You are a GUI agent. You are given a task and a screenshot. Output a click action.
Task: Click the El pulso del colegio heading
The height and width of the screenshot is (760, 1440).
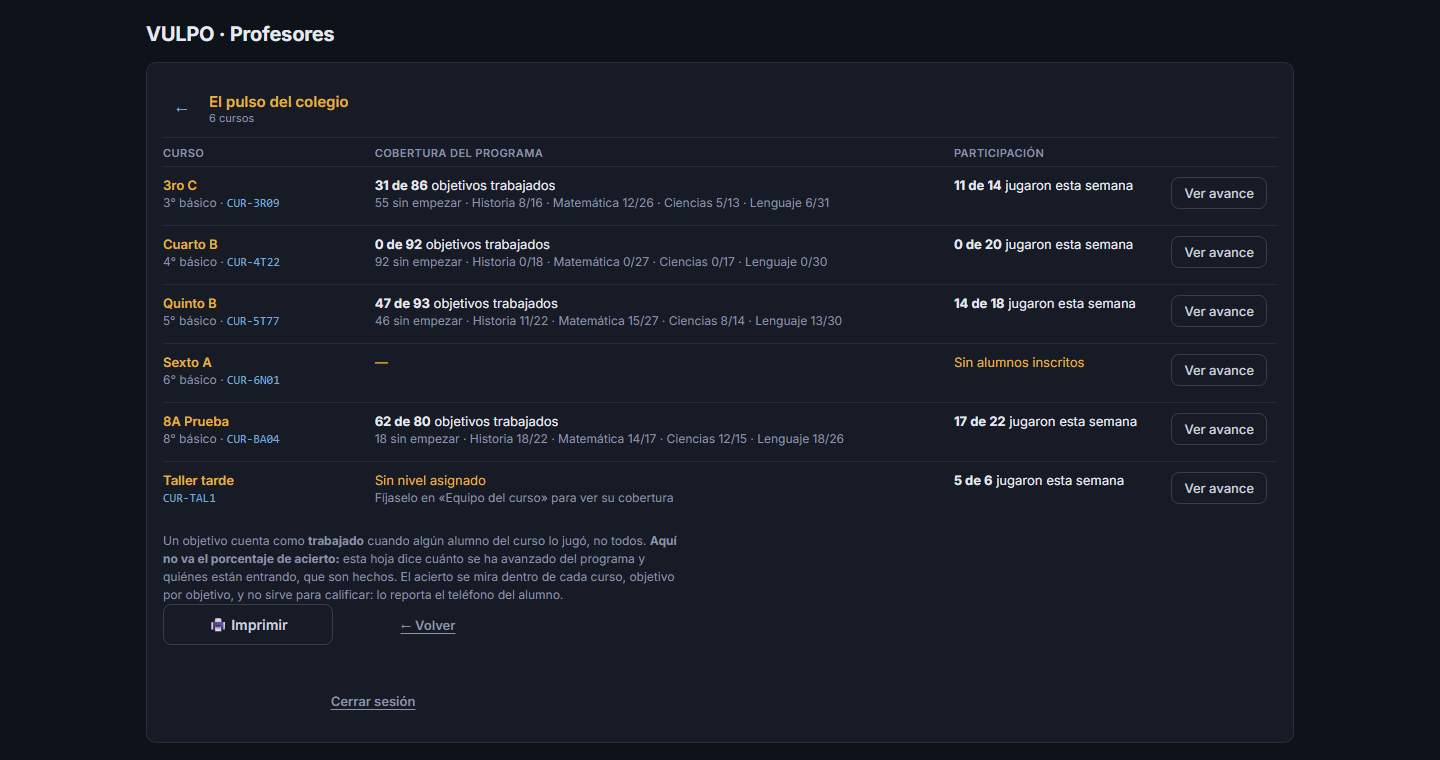[x=279, y=102]
